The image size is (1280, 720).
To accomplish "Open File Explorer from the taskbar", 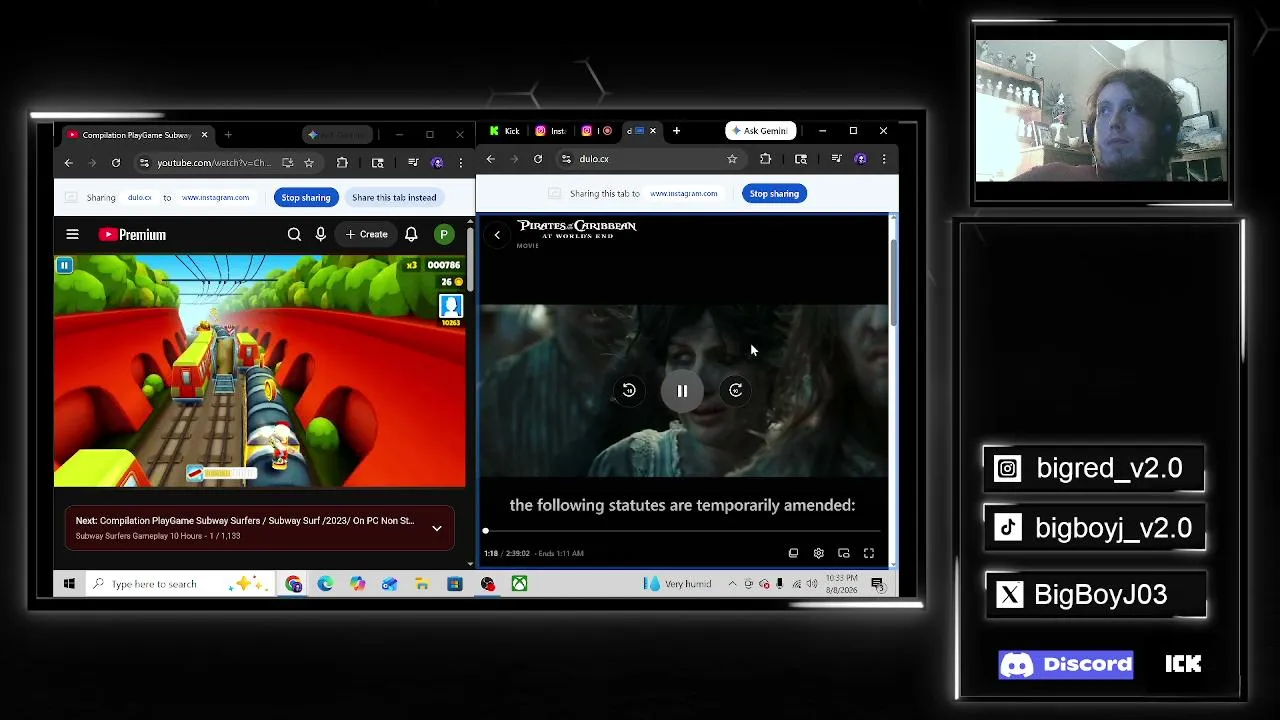I will point(422,584).
